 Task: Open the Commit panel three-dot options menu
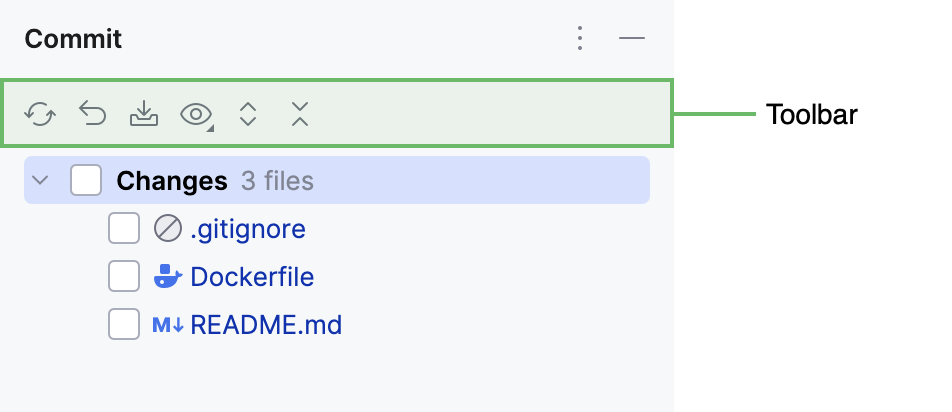coord(580,39)
